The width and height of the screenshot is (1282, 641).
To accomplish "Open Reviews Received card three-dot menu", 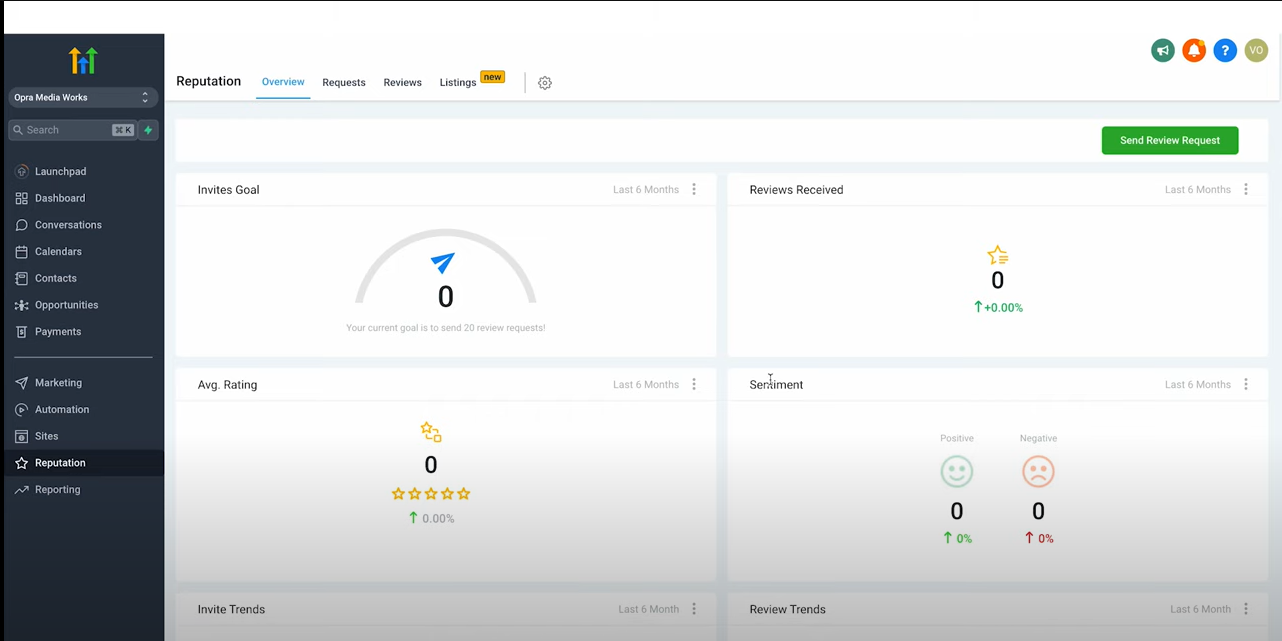I will tap(1246, 189).
